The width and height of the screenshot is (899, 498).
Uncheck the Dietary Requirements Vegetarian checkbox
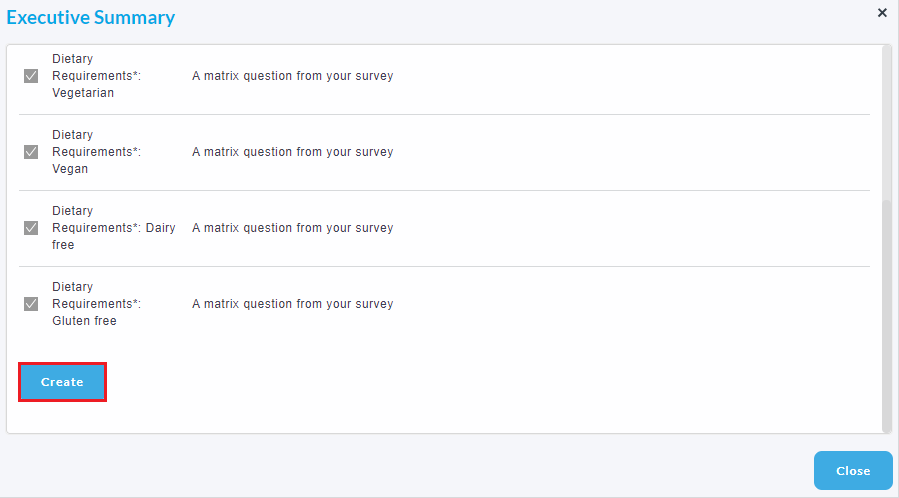(x=31, y=76)
